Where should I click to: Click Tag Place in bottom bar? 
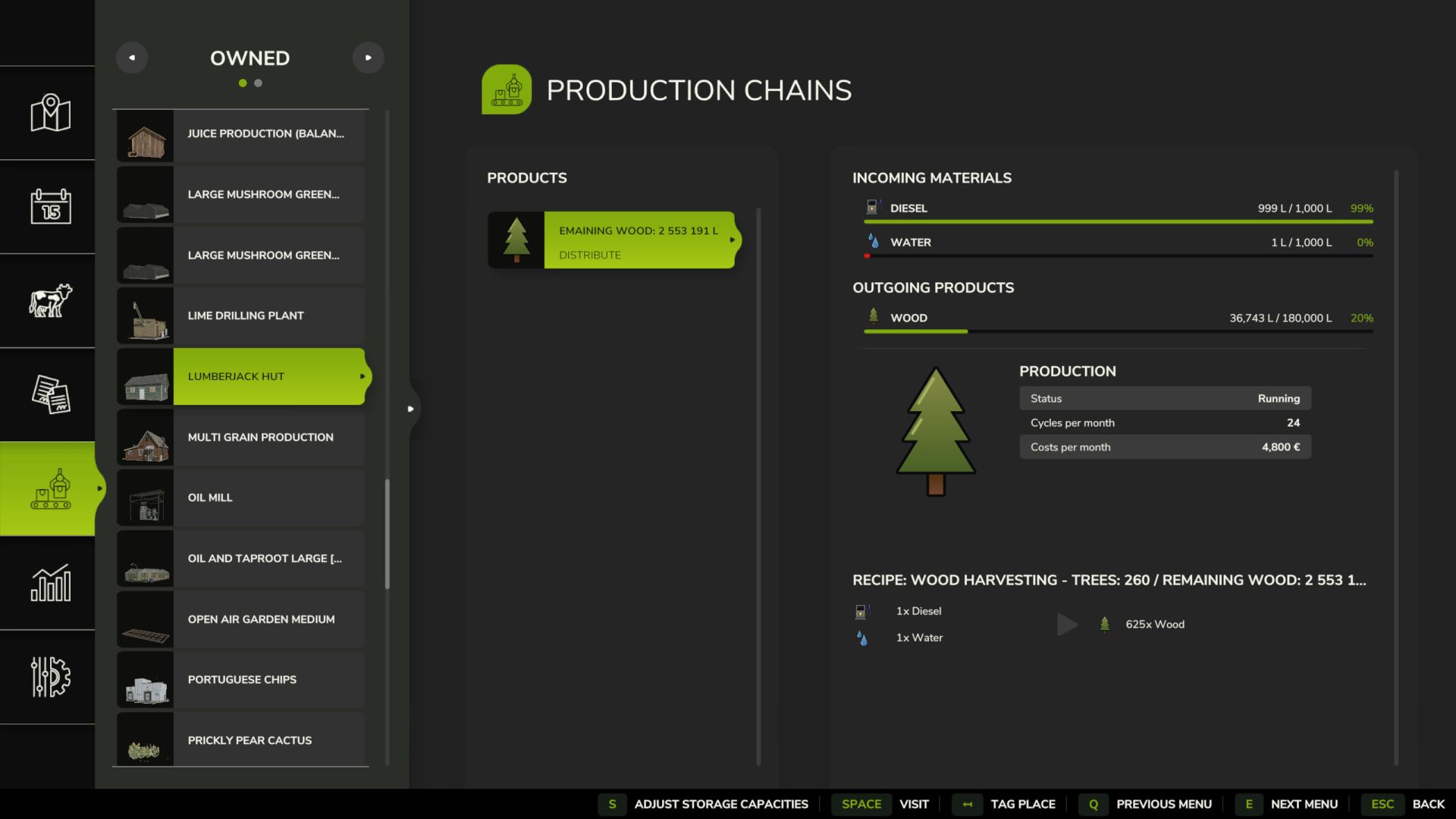(x=1003, y=804)
